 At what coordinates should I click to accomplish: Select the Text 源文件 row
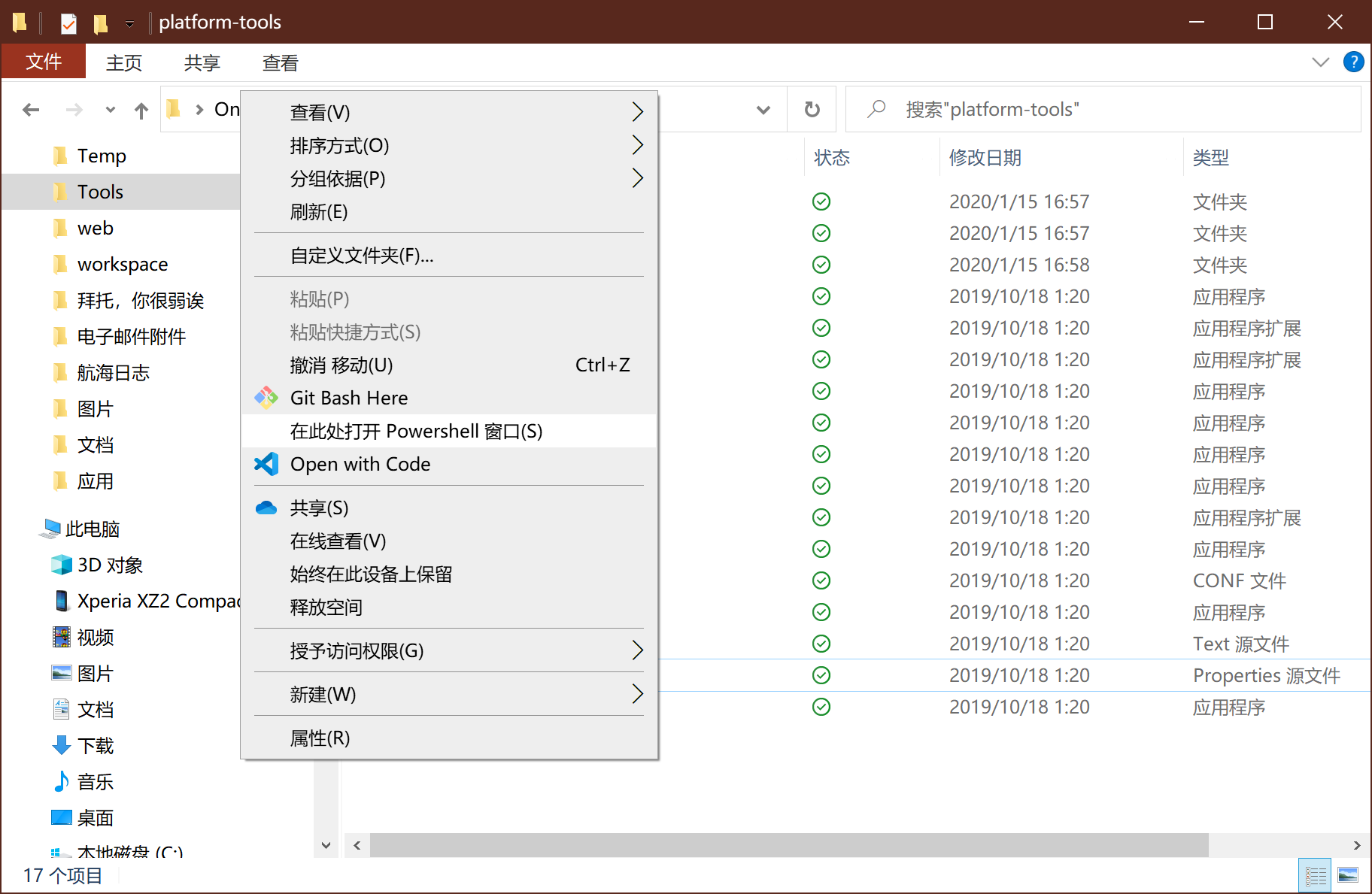click(x=1014, y=644)
